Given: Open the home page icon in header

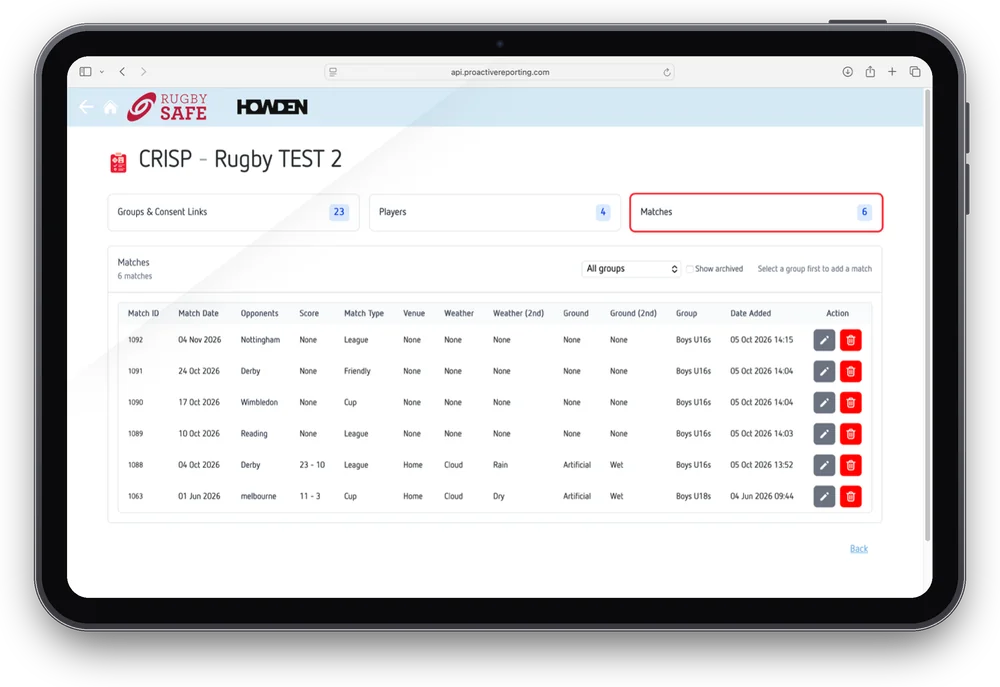Looking at the screenshot, I should 110,107.
